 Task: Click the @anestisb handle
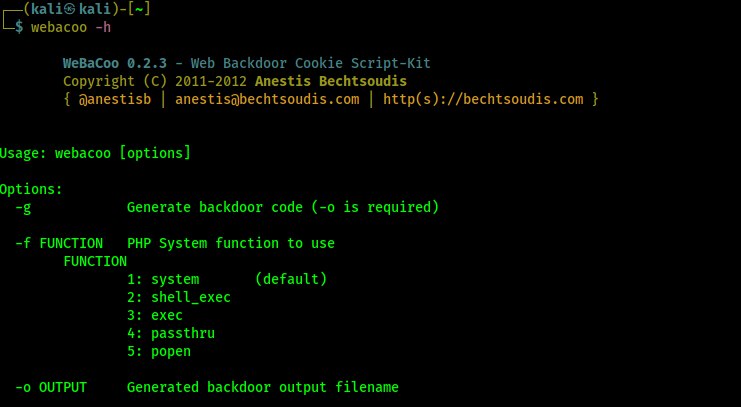(115, 99)
